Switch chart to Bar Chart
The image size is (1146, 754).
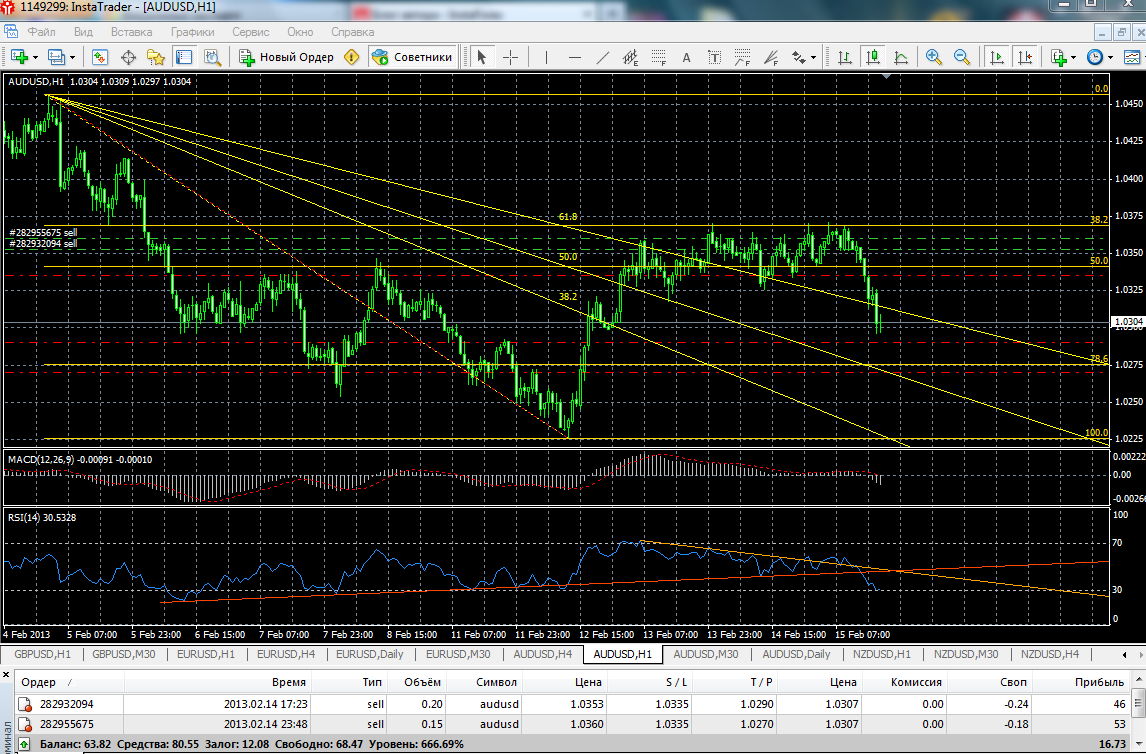pyautogui.click(x=844, y=57)
